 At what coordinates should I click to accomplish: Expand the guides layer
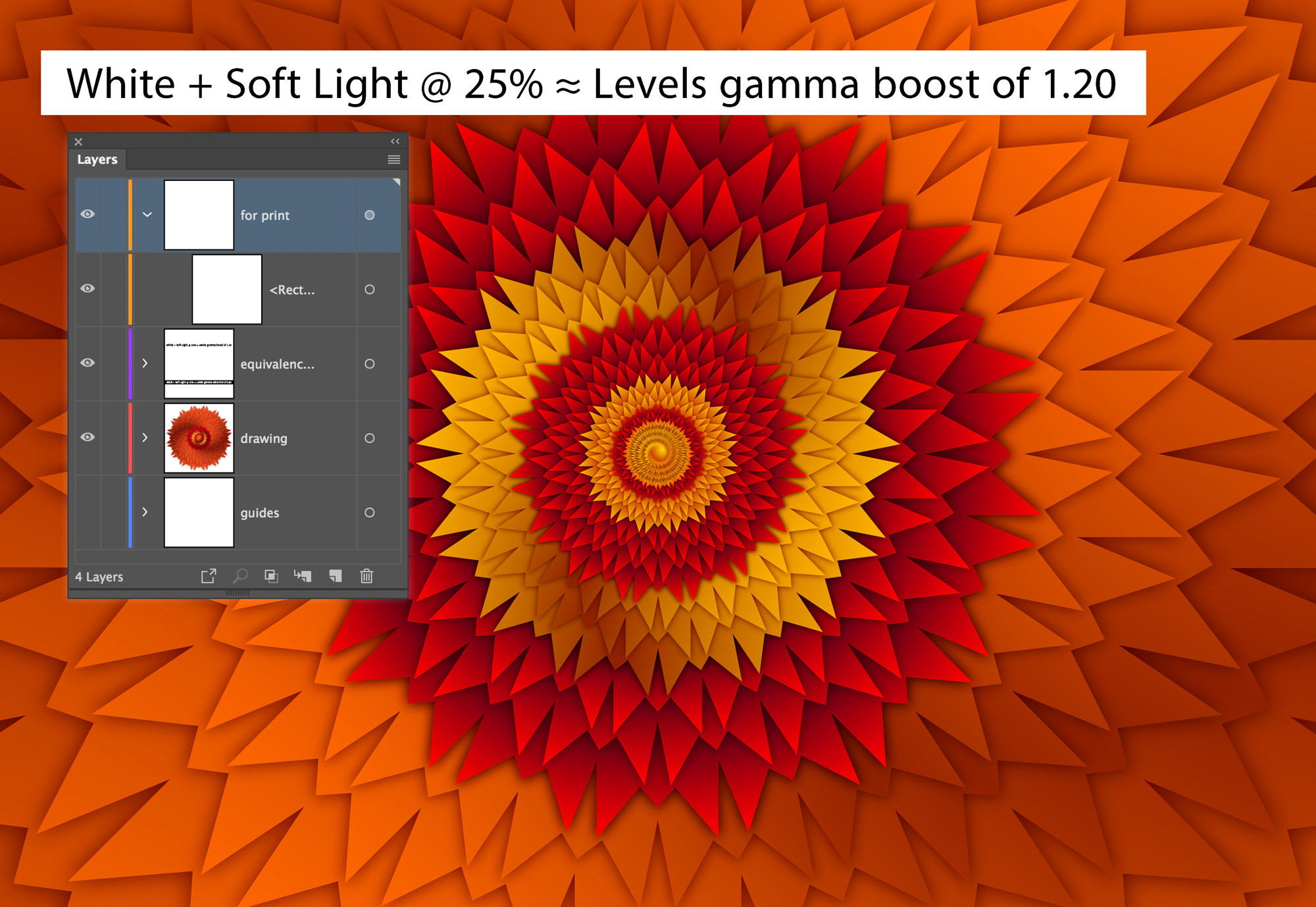click(145, 512)
